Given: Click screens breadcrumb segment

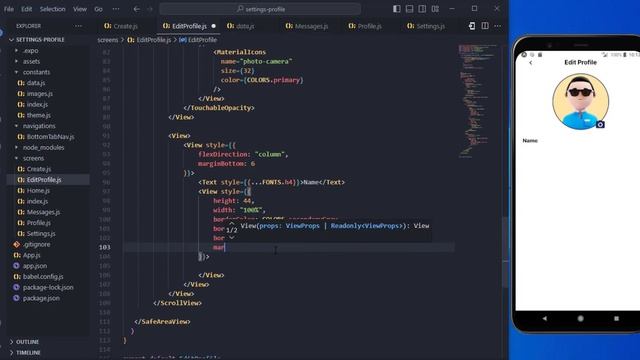Looking at the screenshot, I should 108,40.
